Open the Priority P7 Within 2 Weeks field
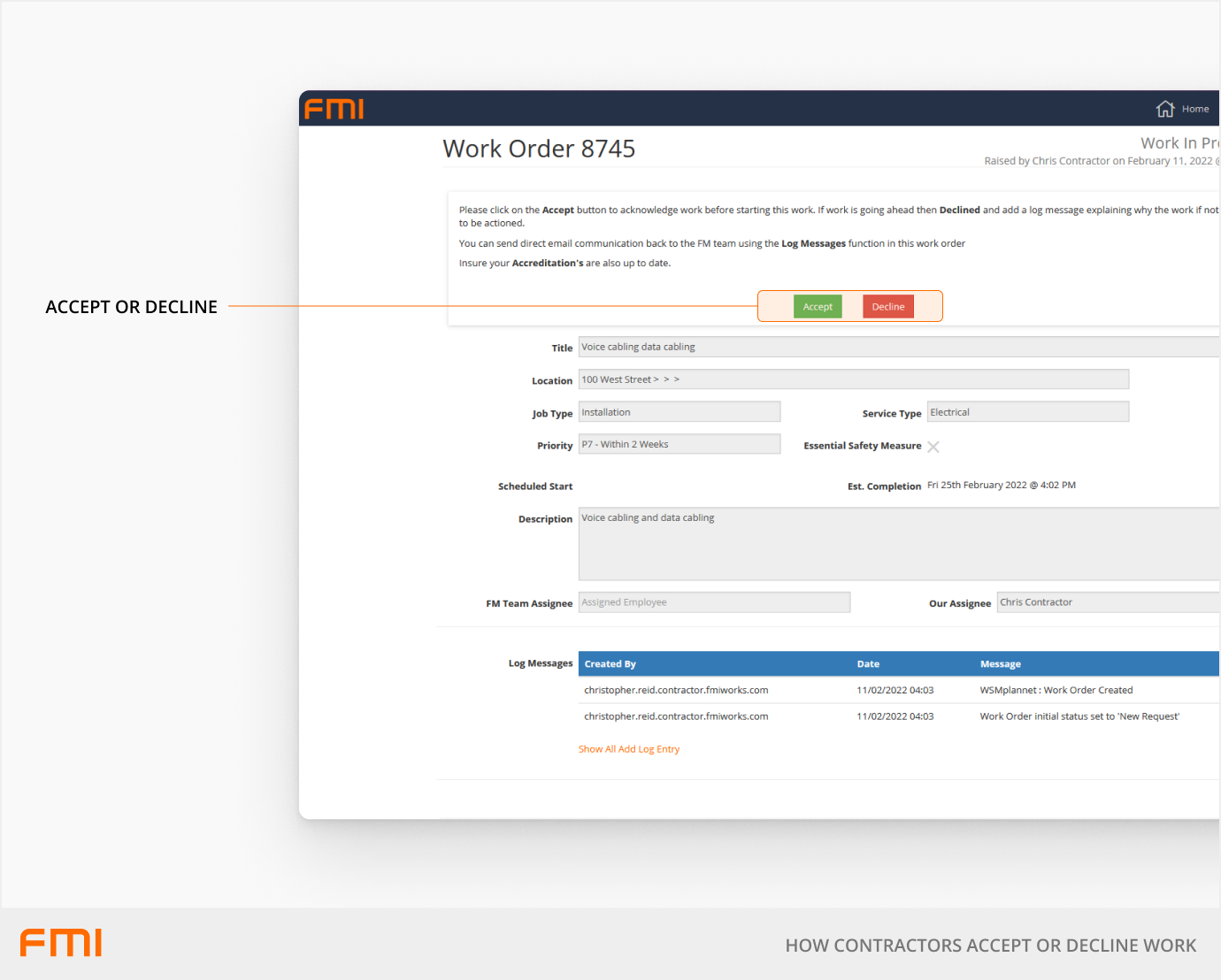The image size is (1221, 980). [x=679, y=444]
